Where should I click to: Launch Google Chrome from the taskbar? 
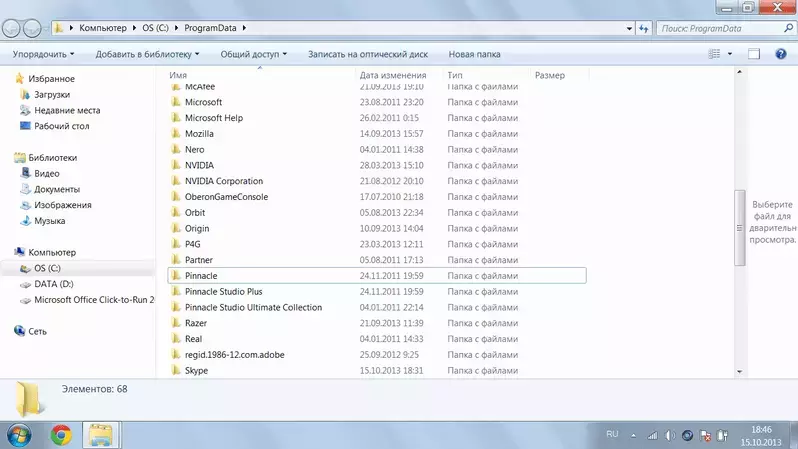61,435
